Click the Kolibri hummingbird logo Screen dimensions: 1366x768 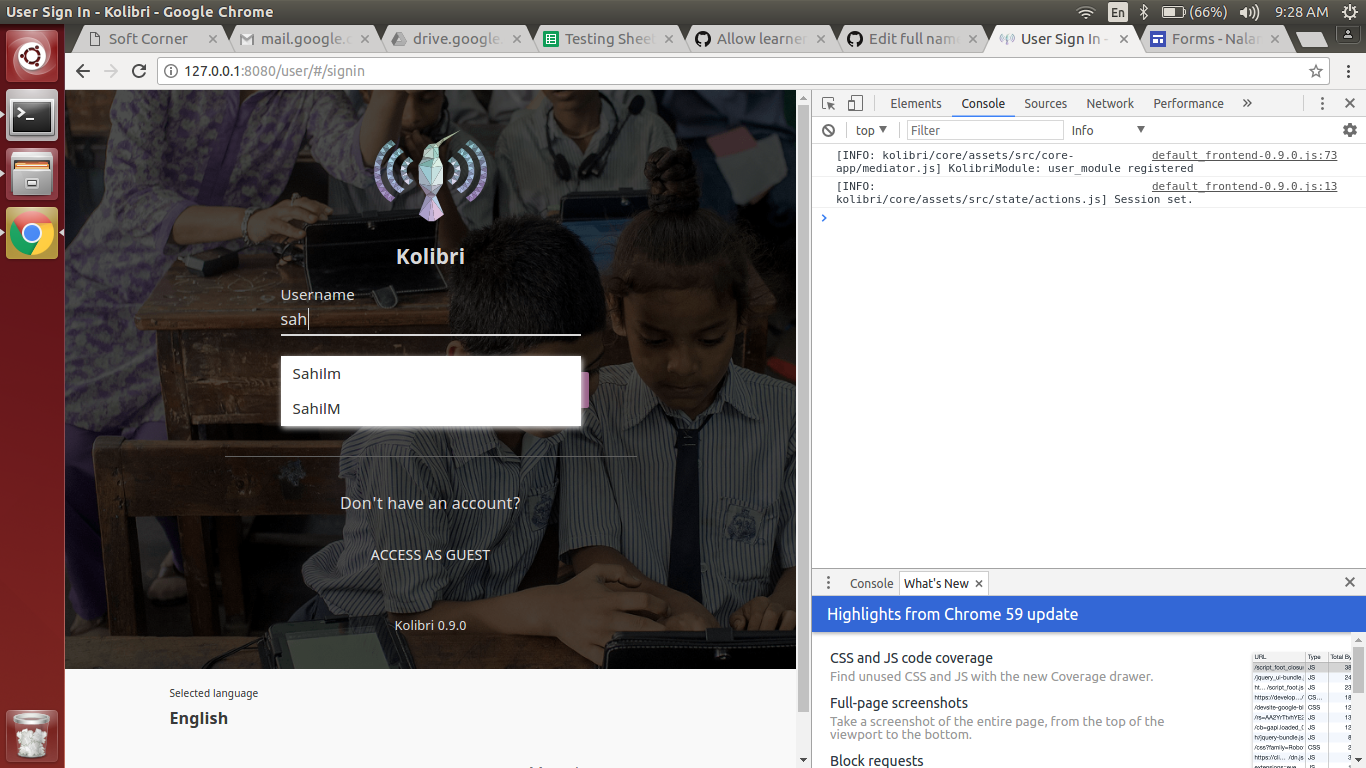(x=430, y=176)
